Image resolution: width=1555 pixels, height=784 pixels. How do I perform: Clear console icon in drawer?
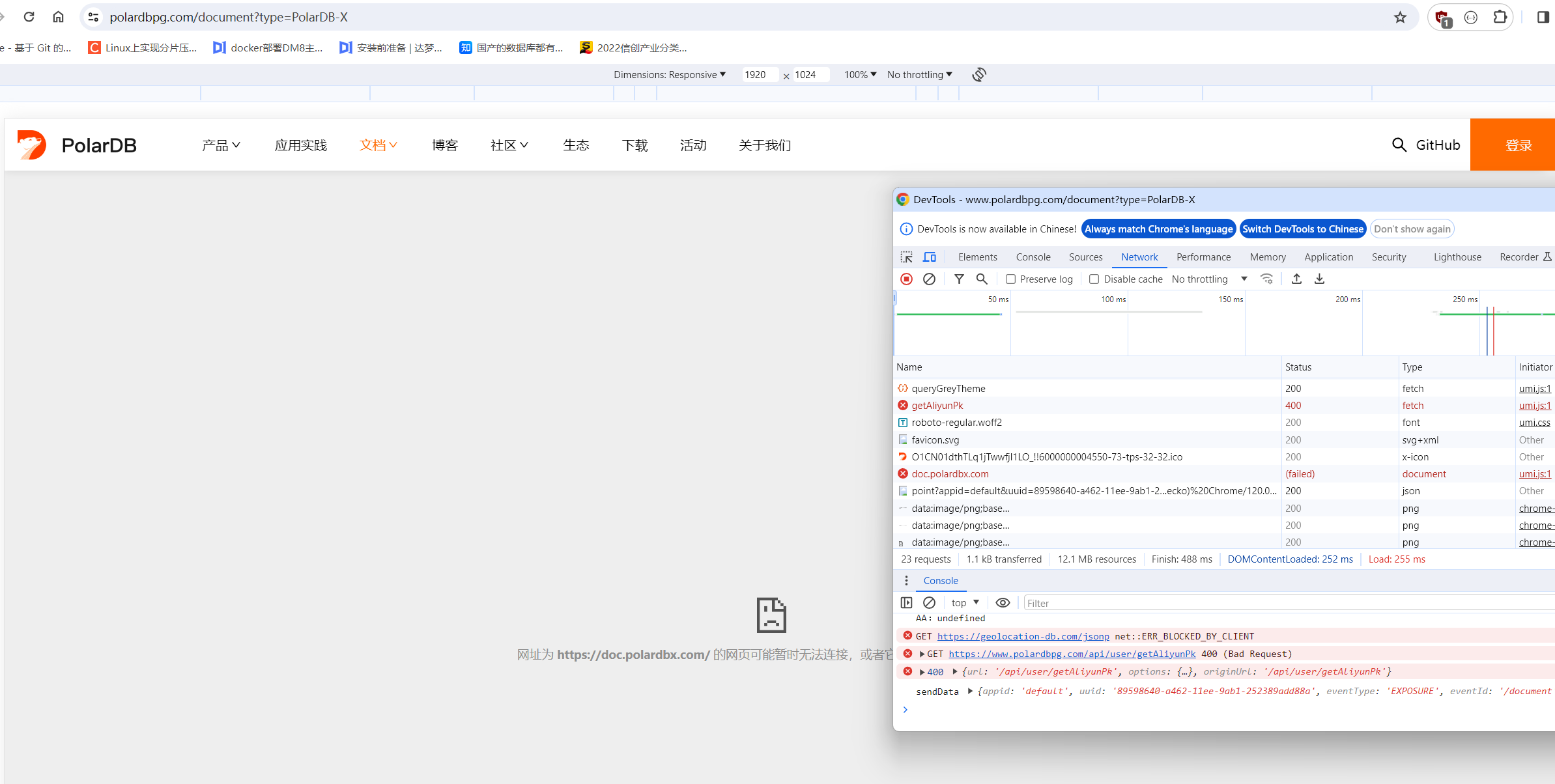[x=930, y=603]
